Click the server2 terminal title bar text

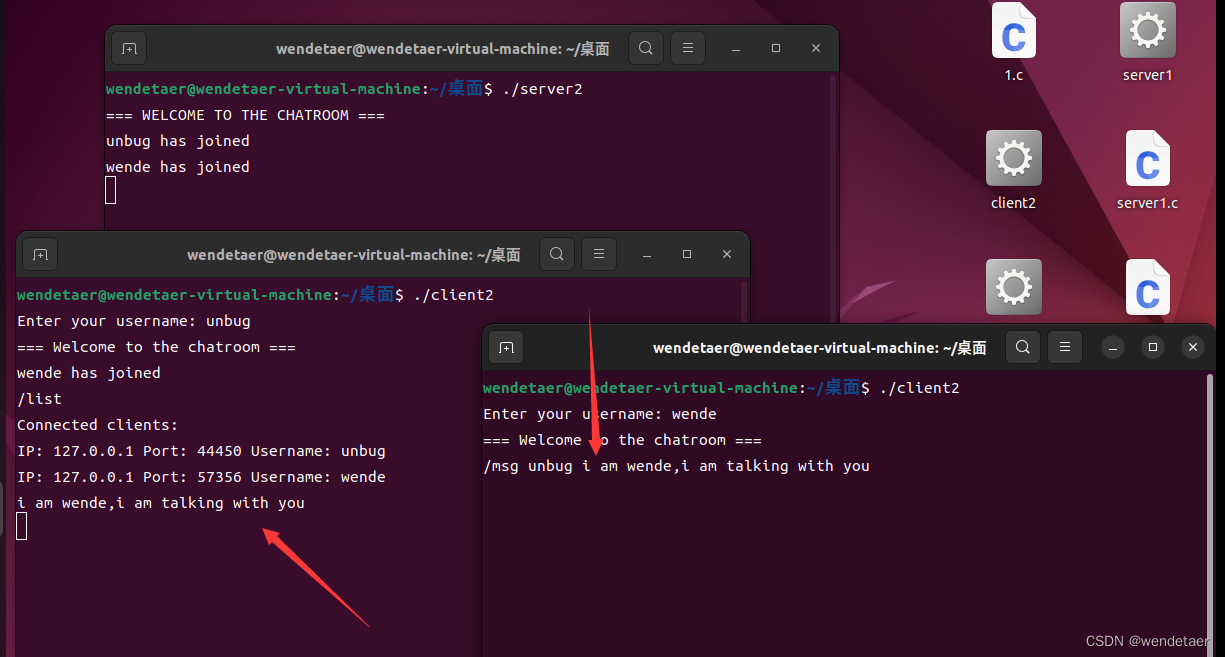443,48
